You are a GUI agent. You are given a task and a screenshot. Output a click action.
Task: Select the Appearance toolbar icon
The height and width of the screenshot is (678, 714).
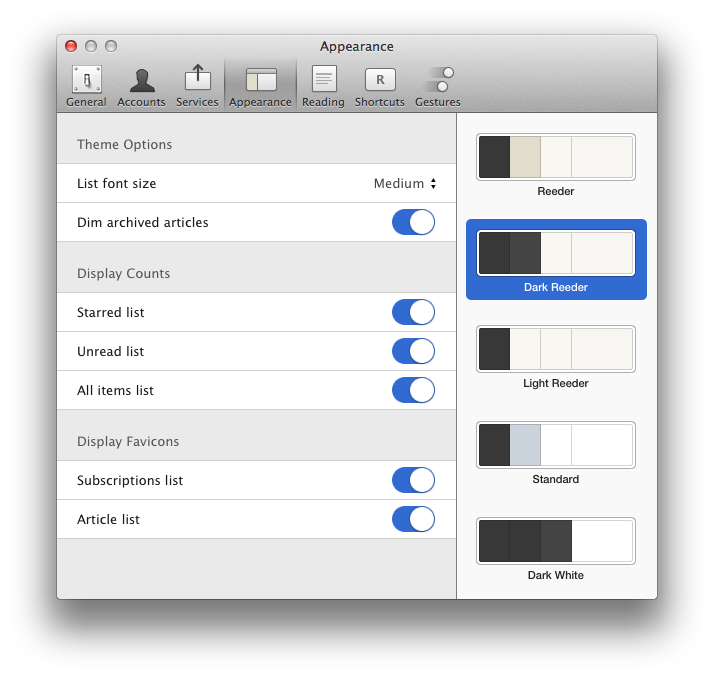pyautogui.click(x=260, y=86)
